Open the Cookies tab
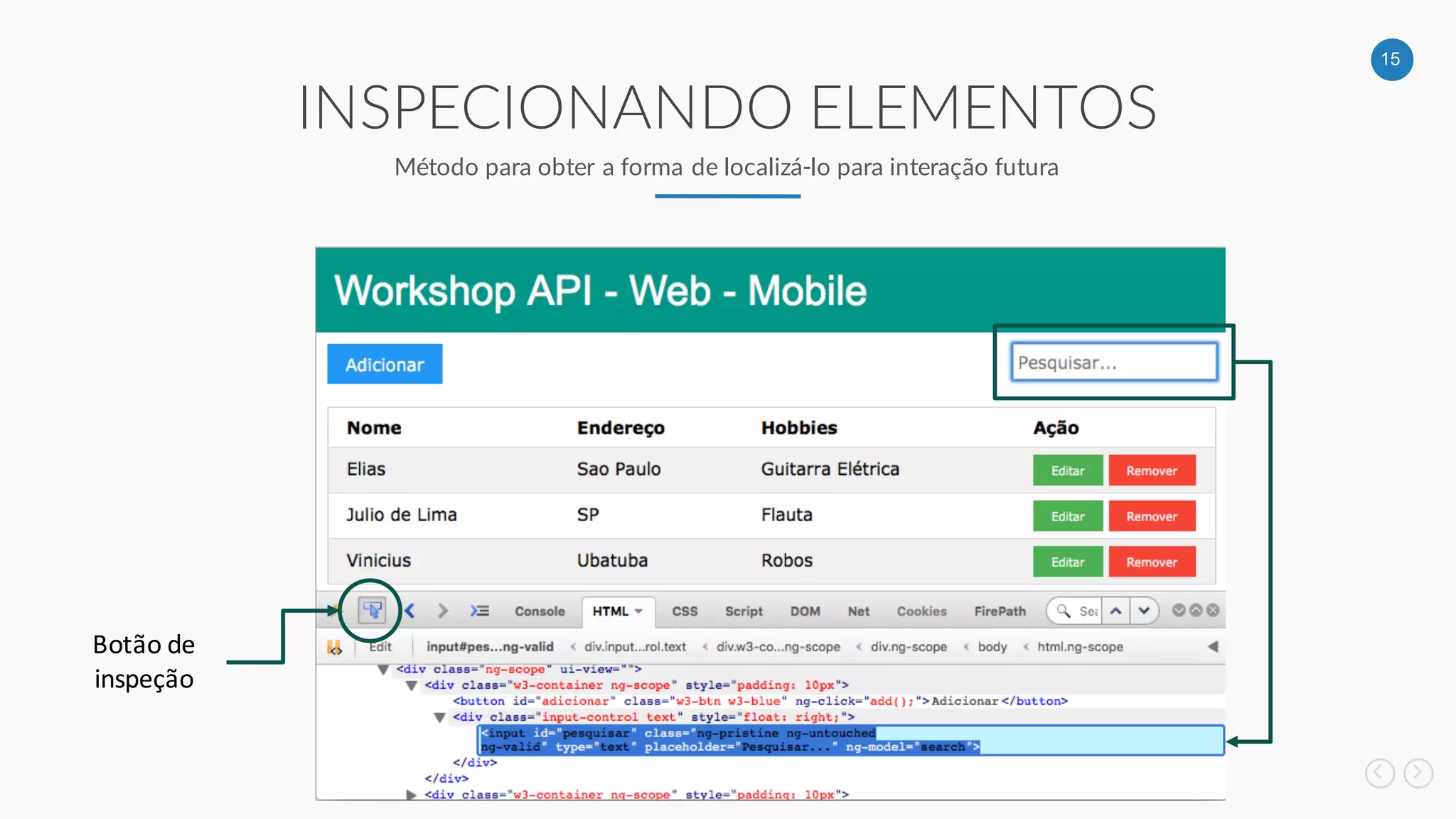 (x=921, y=611)
